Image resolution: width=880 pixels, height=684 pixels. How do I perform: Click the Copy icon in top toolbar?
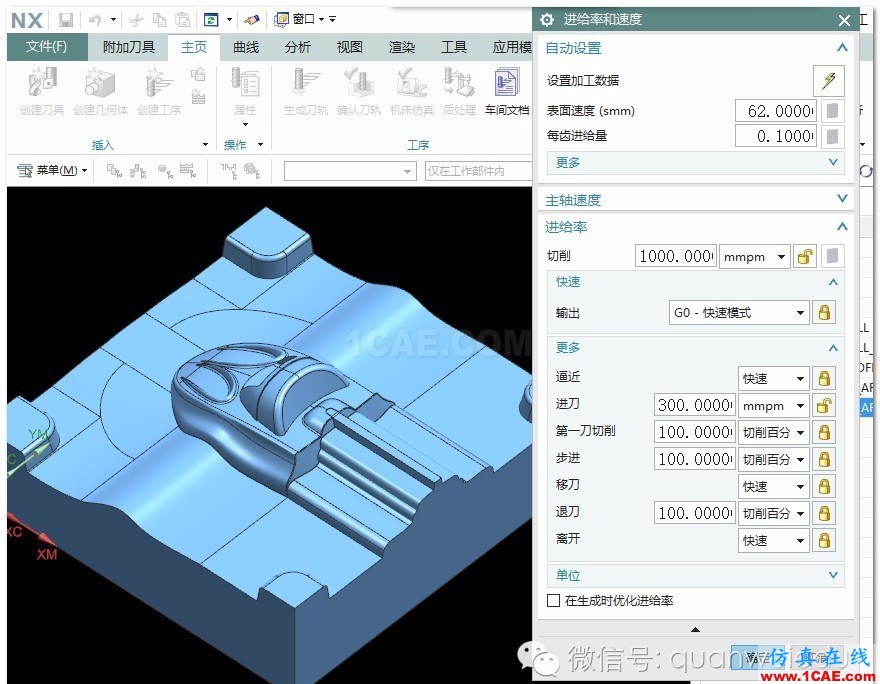point(160,20)
